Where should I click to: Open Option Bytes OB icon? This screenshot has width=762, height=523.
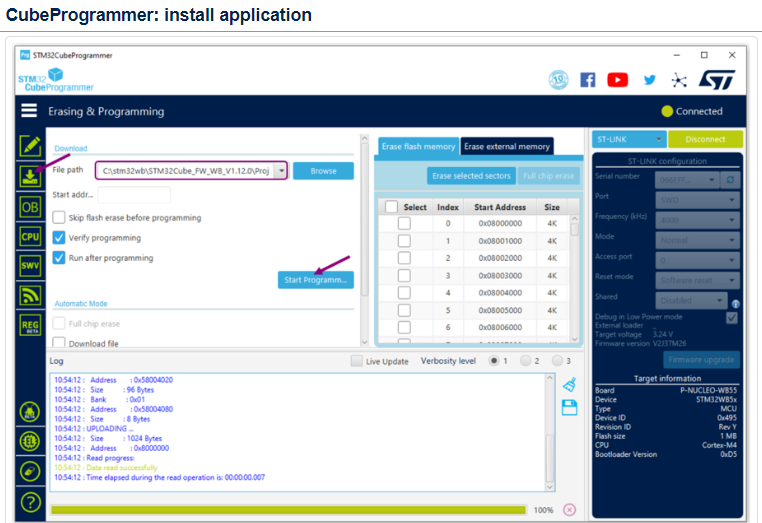coord(30,208)
